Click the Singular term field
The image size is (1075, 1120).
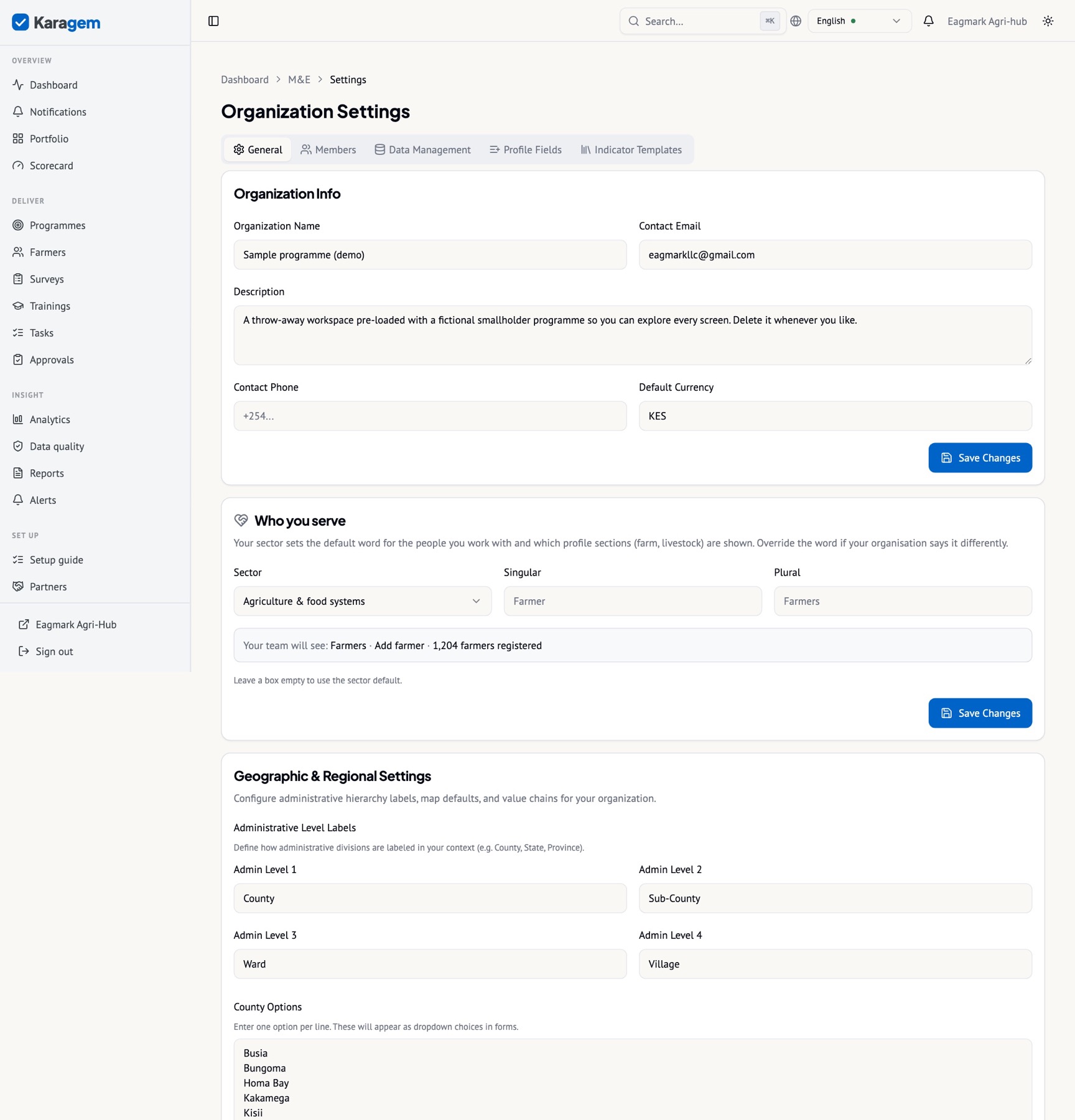click(x=633, y=601)
